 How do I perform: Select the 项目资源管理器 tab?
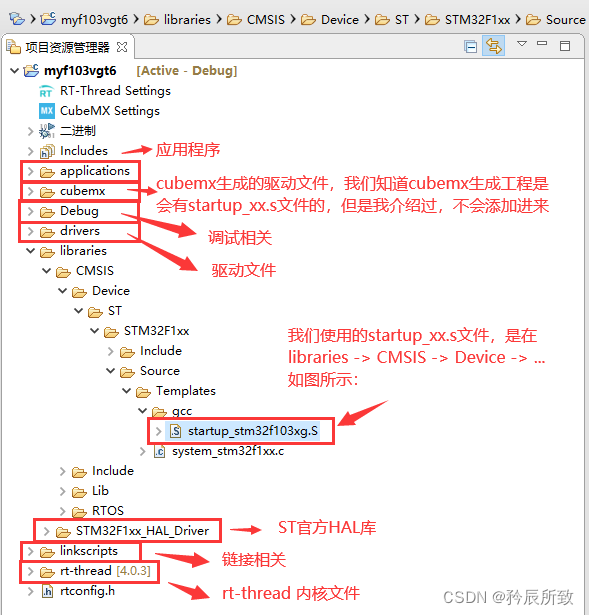point(67,47)
